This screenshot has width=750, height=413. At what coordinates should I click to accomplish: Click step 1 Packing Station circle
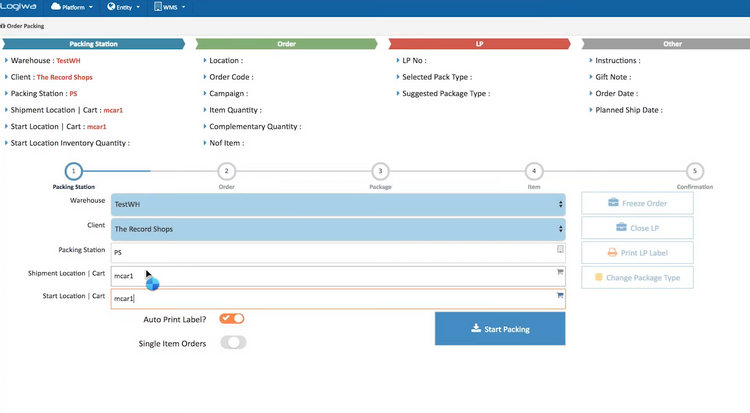point(74,172)
